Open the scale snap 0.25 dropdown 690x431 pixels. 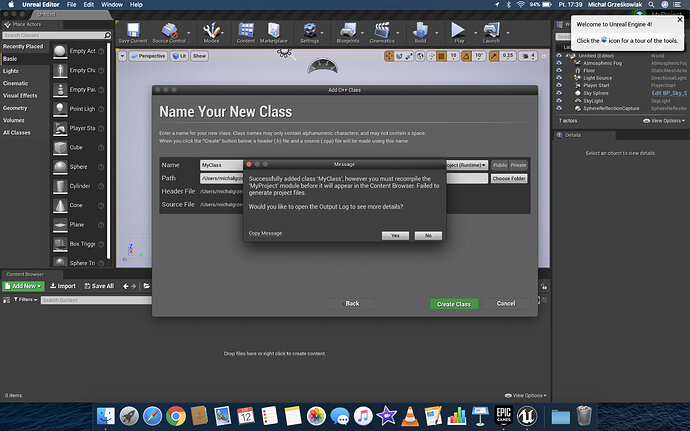tap(508, 56)
